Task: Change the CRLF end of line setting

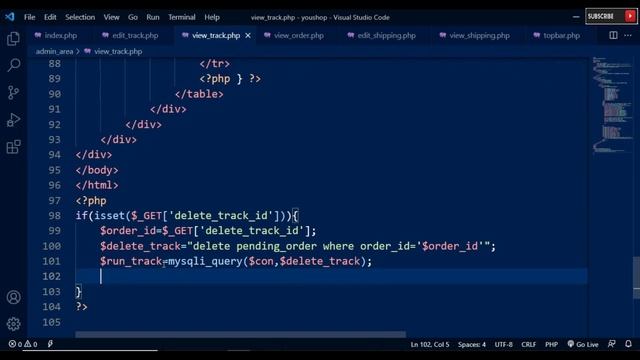Action: [529, 344]
